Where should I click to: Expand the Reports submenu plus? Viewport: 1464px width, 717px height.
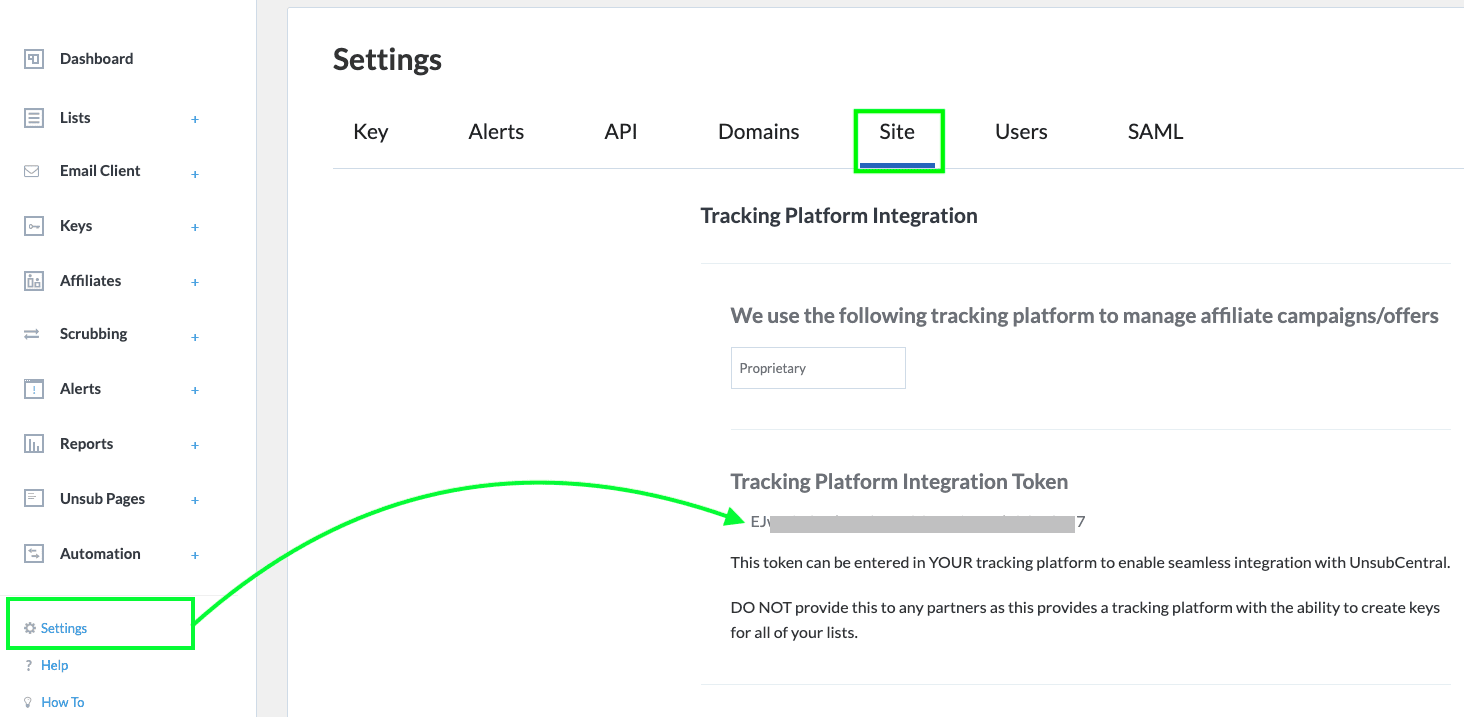(x=195, y=445)
